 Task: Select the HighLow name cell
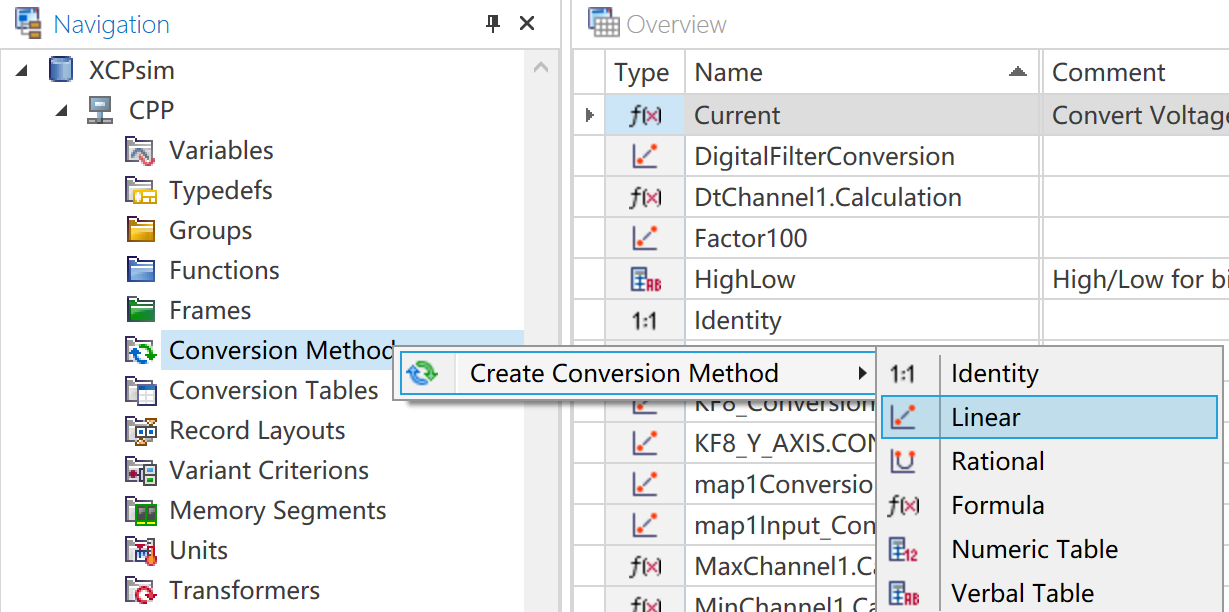click(863, 280)
